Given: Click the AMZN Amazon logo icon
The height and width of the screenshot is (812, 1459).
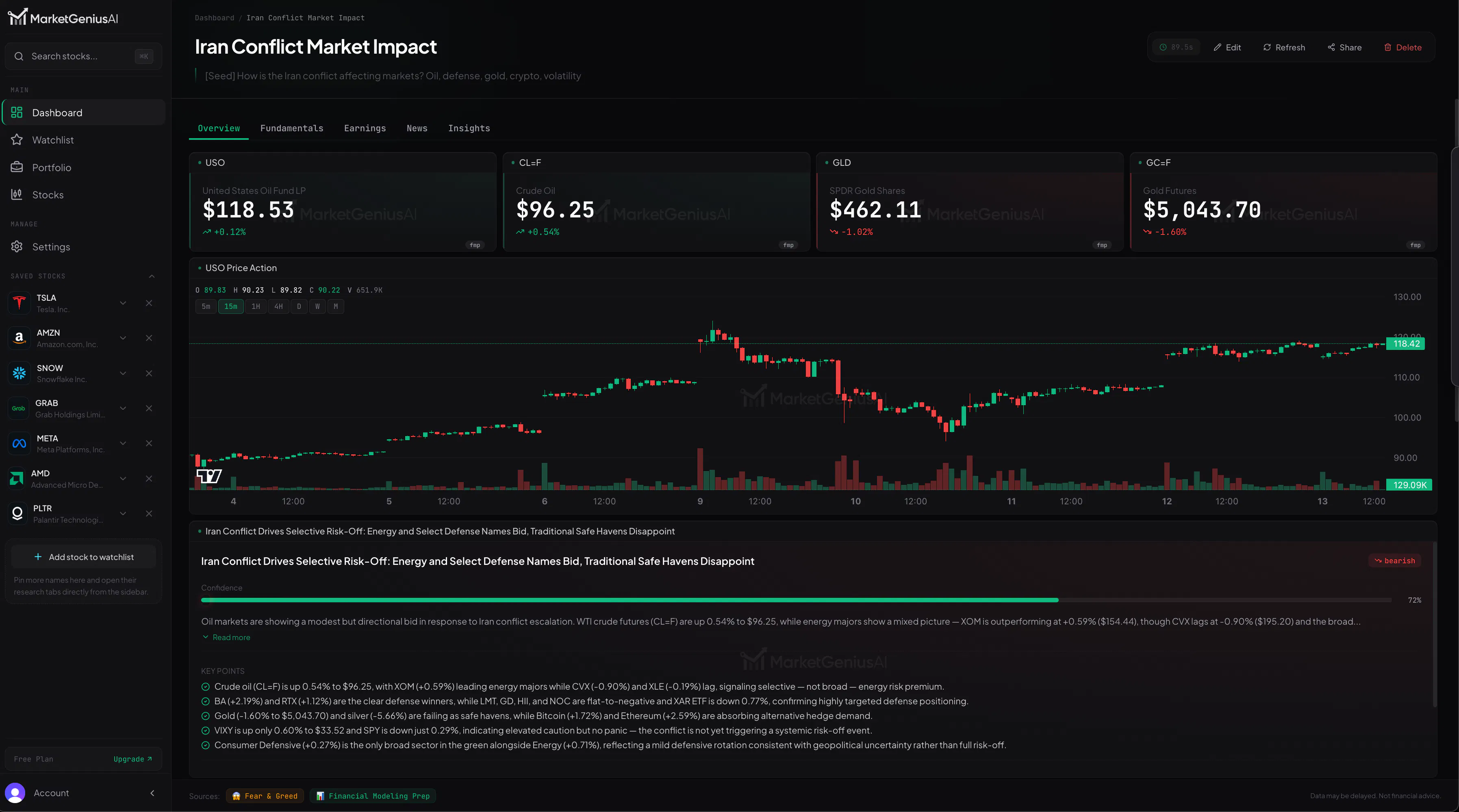Looking at the screenshot, I should click(x=19, y=338).
